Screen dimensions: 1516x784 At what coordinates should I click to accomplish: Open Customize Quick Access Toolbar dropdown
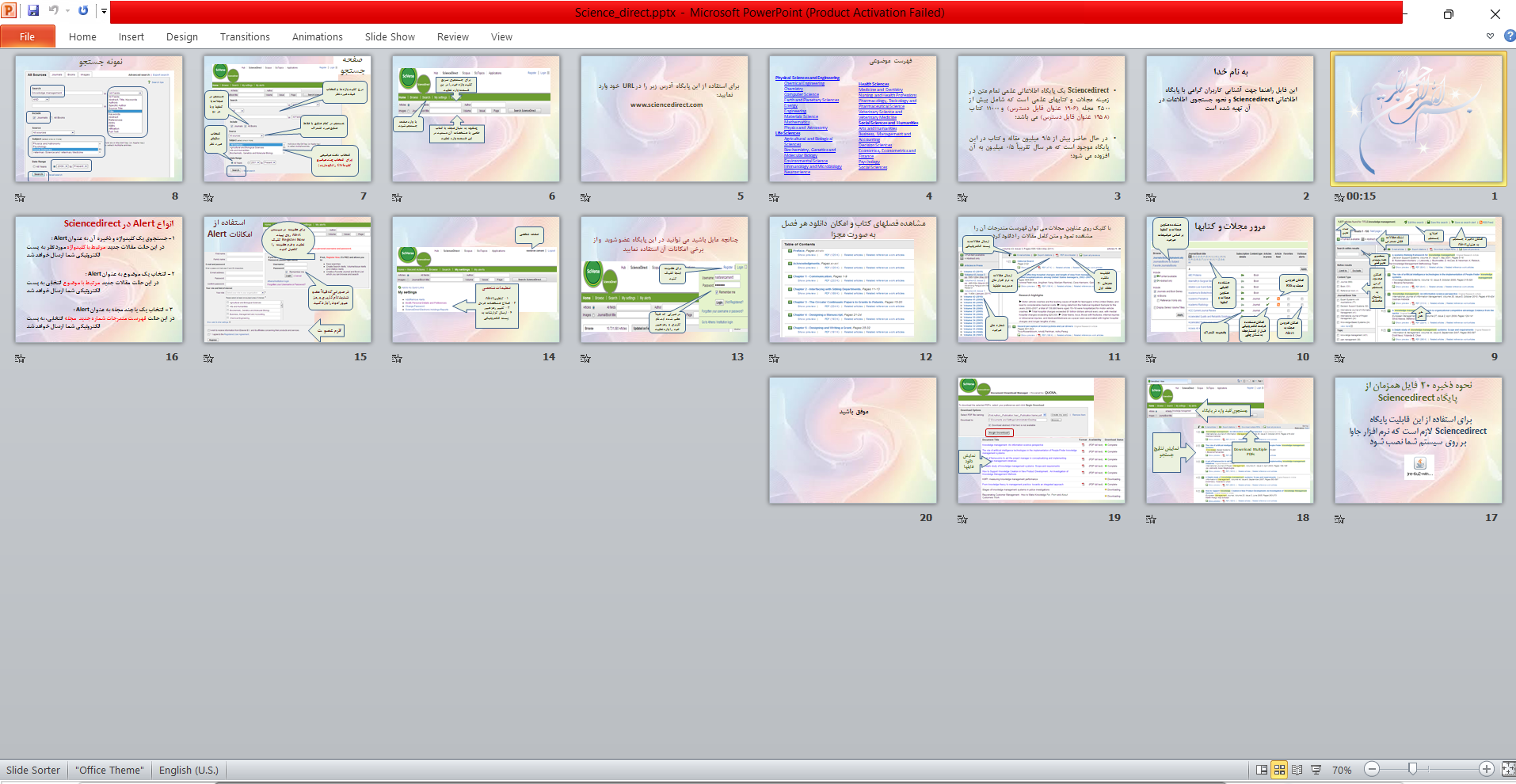(x=104, y=11)
